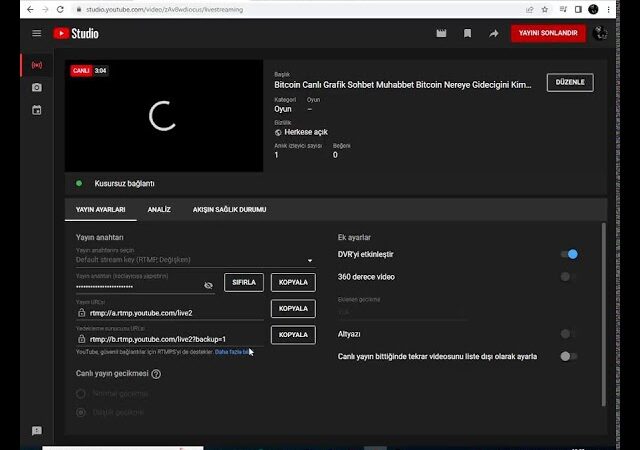Enable the 360 derece video toggle
Image resolution: width=640 pixels, height=450 pixels.
pos(568,277)
